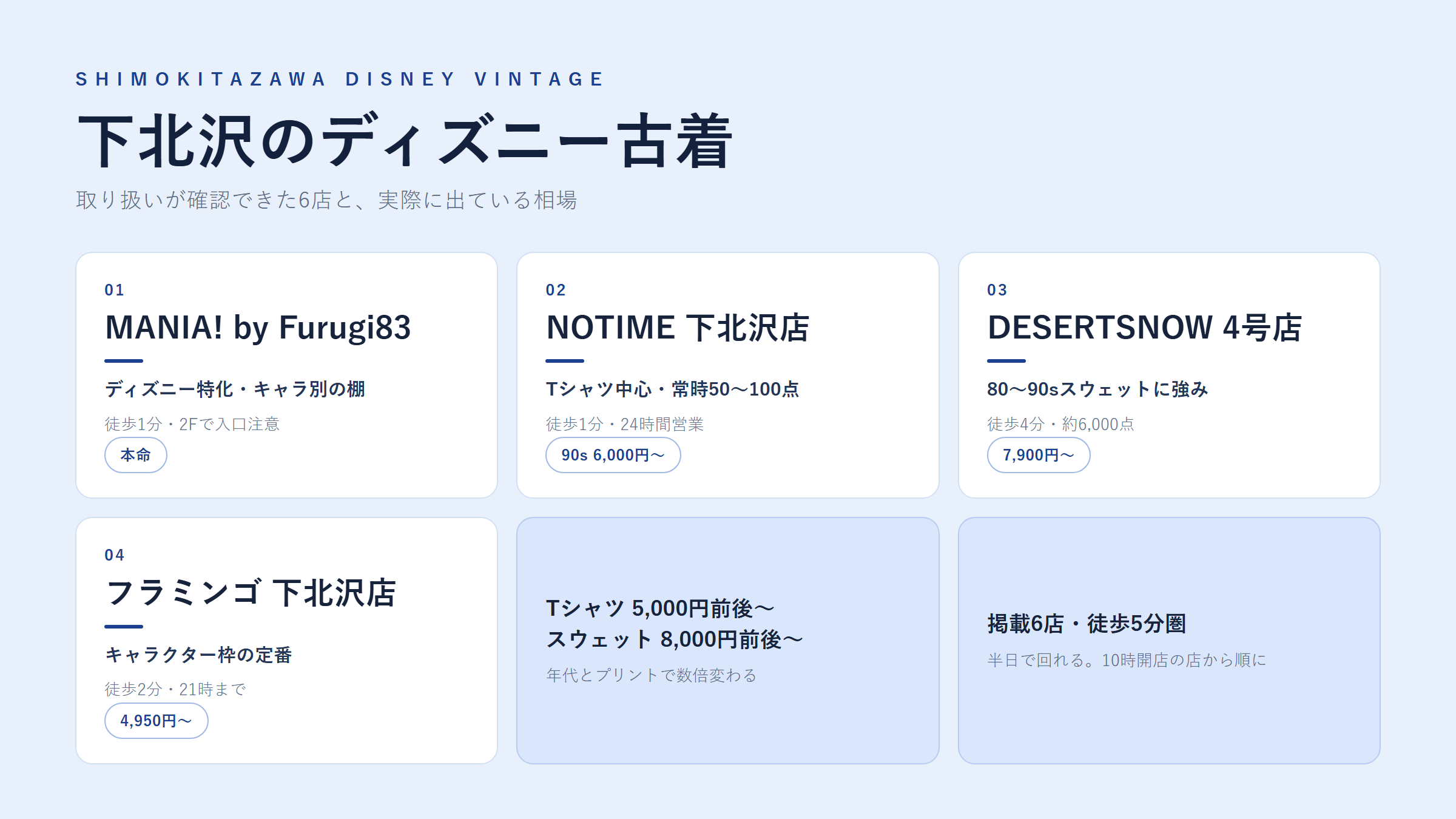Click the note 半日で回れる。10時開店の店から順に
Screen dimensions: 1456x819
click(1127, 660)
